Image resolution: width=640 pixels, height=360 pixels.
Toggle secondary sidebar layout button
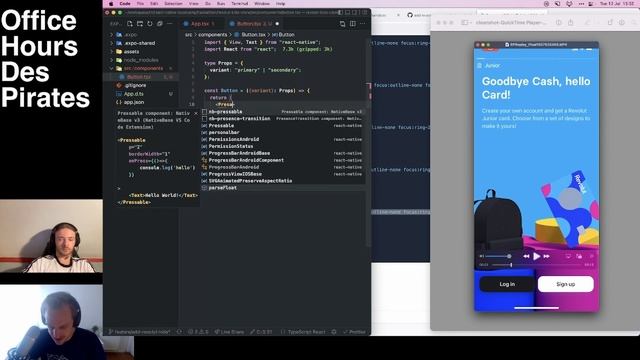pos(356,13)
